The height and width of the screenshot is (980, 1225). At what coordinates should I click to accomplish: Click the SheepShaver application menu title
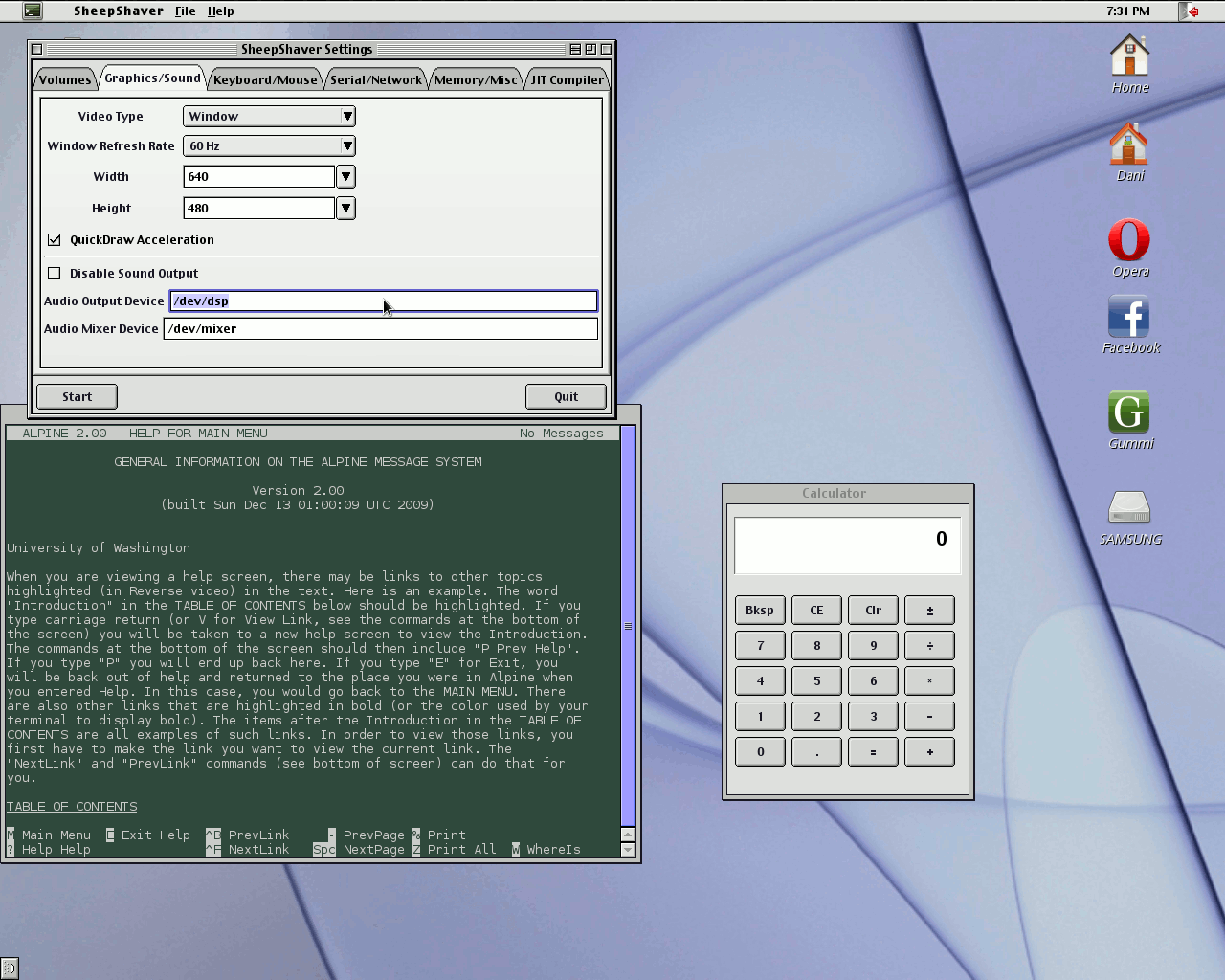(x=119, y=11)
